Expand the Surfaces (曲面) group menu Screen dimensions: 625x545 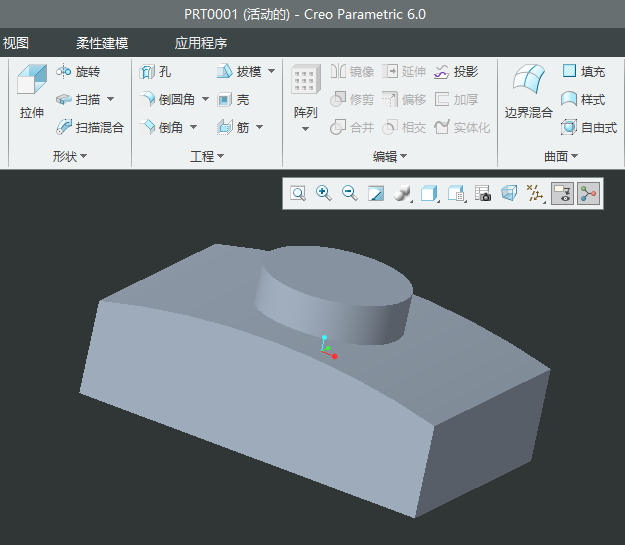point(561,156)
